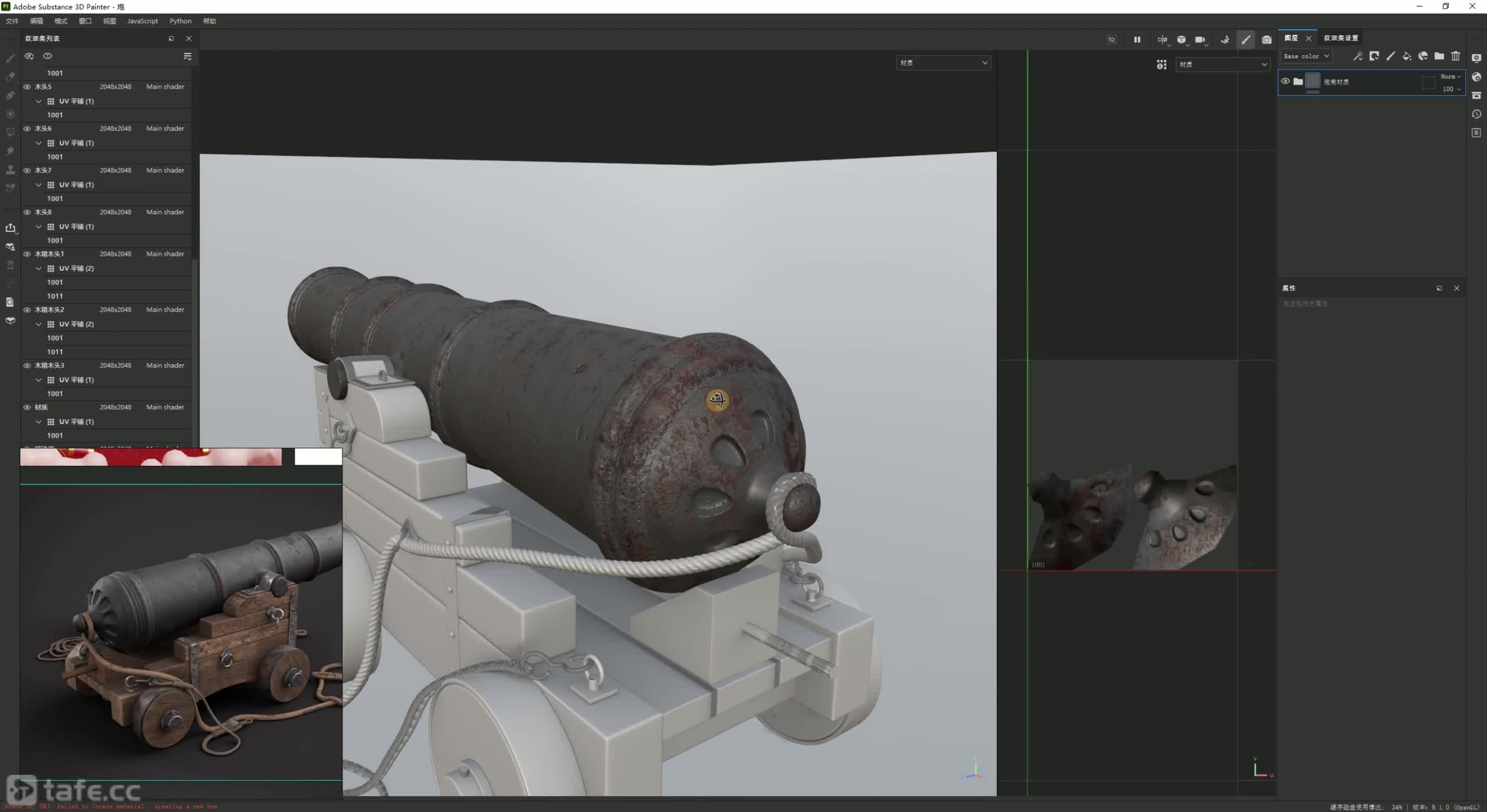Toggle visibility of 木头7 texture set
The width and height of the screenshot is (1487, 812).
(27, 170)
